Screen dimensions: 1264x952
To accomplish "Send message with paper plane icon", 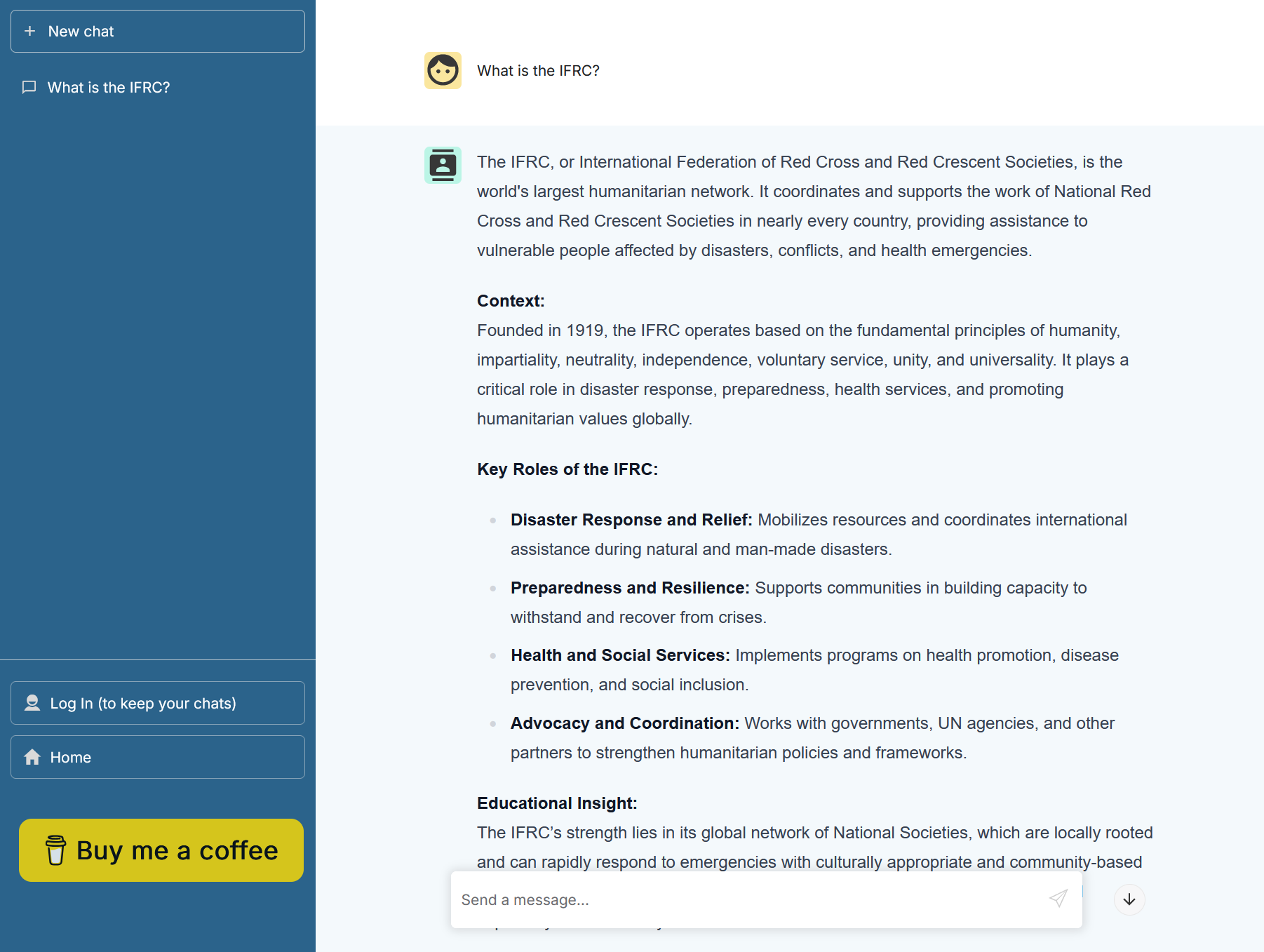I will pos(1058,899).
